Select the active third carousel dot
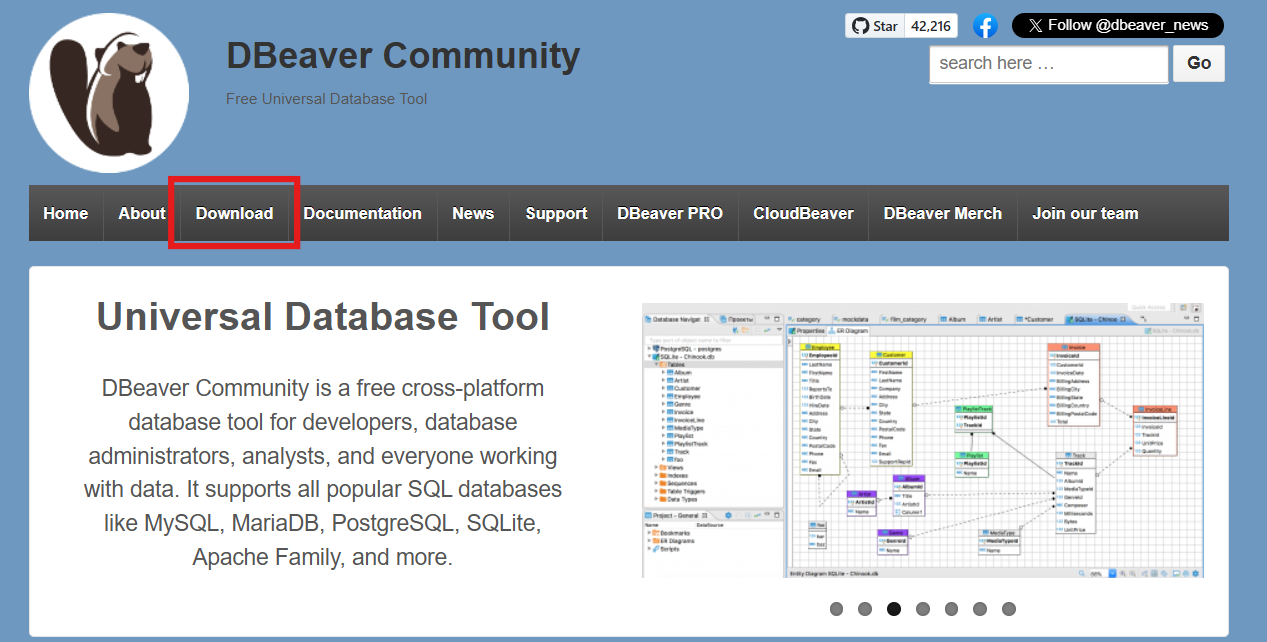The height and width of the screenshot is (642, 1267). pyautogui.click(x=894, y=609)
